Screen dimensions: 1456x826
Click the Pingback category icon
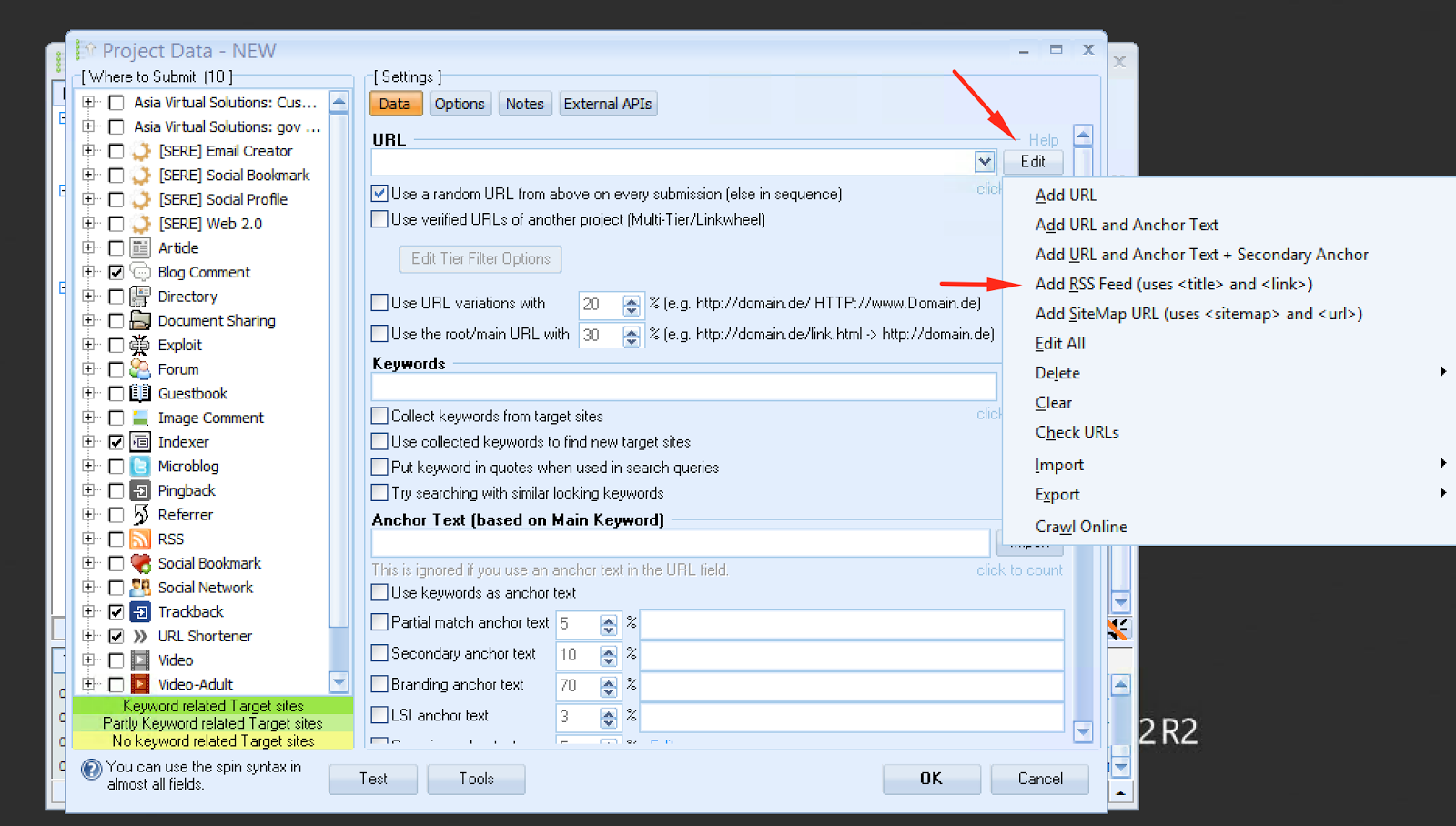140,490
